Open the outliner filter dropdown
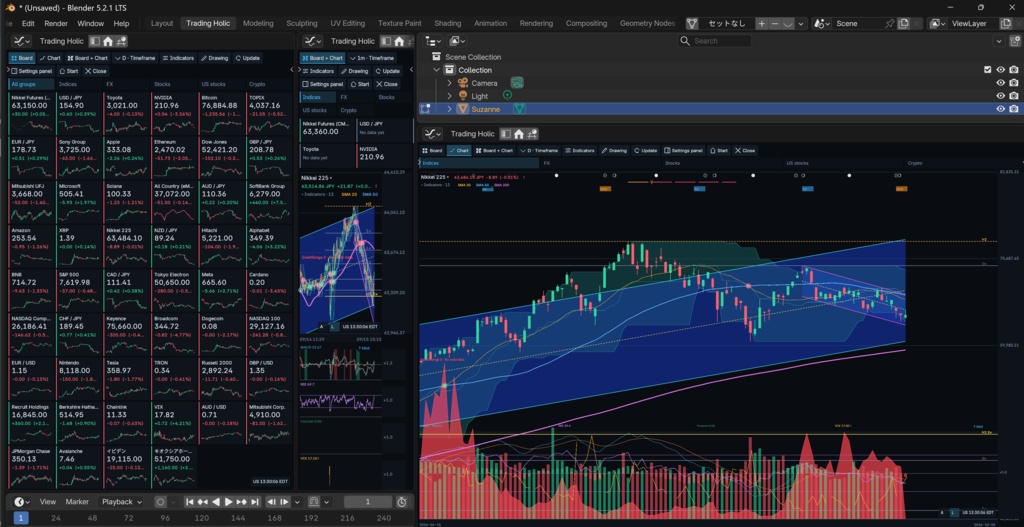Screen dimensions: 1024x527 point(999,41)
